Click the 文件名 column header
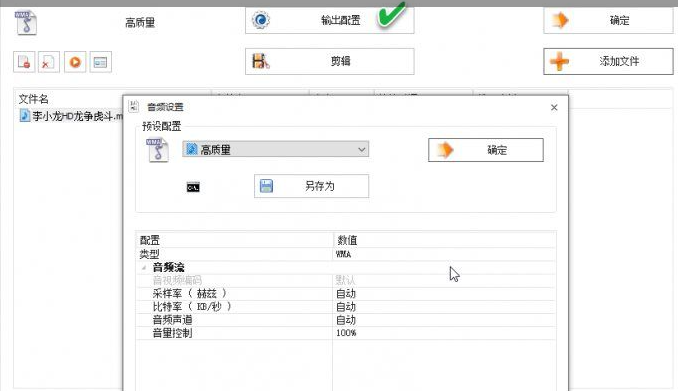This screenshot has width=678, height=391. (x=33, y=99)
